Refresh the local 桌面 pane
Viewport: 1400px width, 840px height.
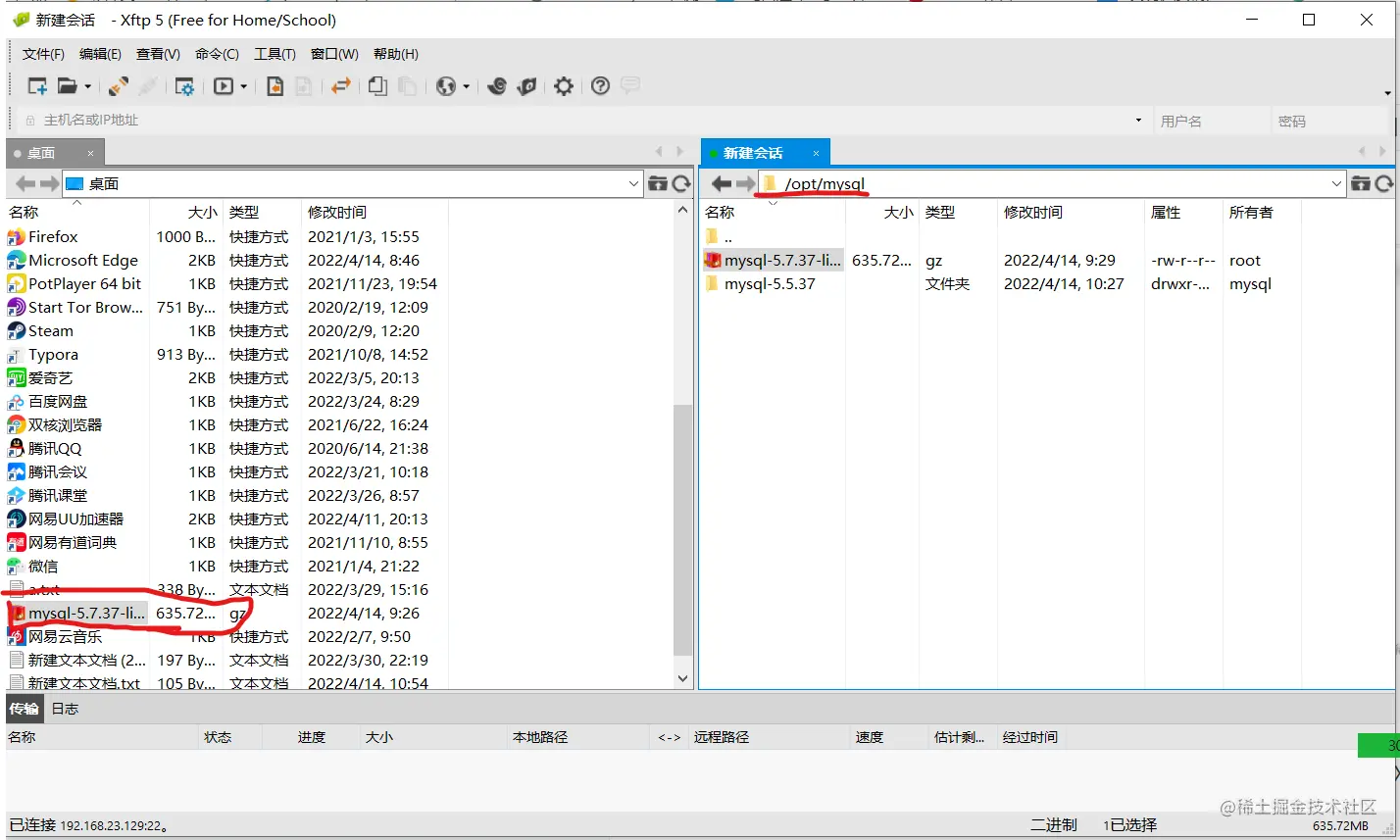pos(681,183)
